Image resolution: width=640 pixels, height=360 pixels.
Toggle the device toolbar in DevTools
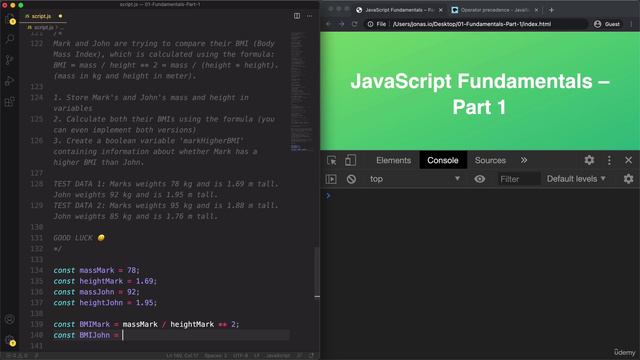(350, 160)
